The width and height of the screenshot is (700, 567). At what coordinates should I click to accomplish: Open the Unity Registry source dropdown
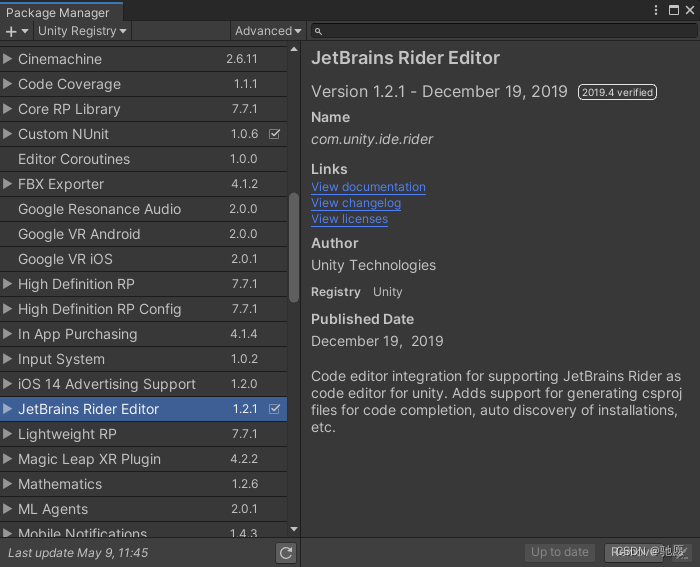point(82,31)
